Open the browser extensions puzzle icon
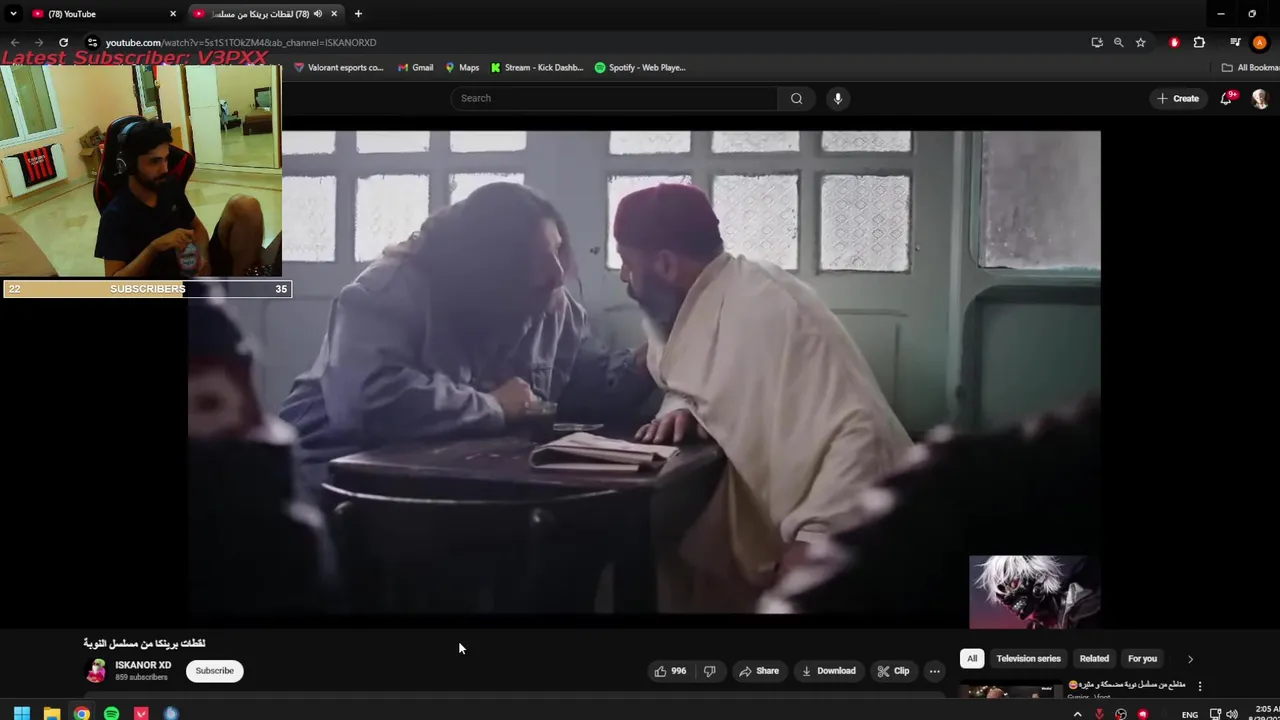This screenshot has width=1280, height=720. (x=1199, y=42)
